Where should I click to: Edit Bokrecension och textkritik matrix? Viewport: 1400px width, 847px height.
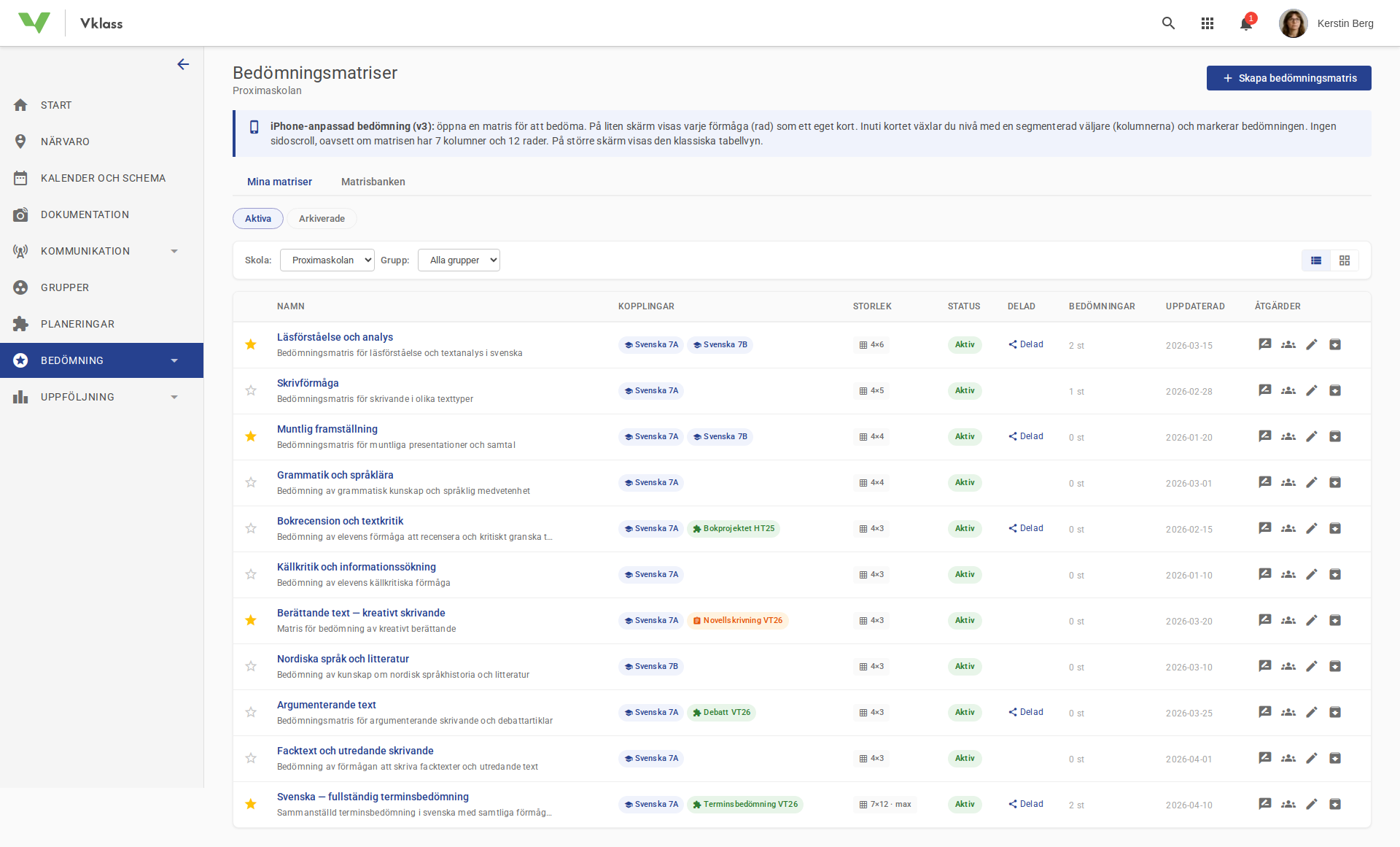pos(1312,528)
